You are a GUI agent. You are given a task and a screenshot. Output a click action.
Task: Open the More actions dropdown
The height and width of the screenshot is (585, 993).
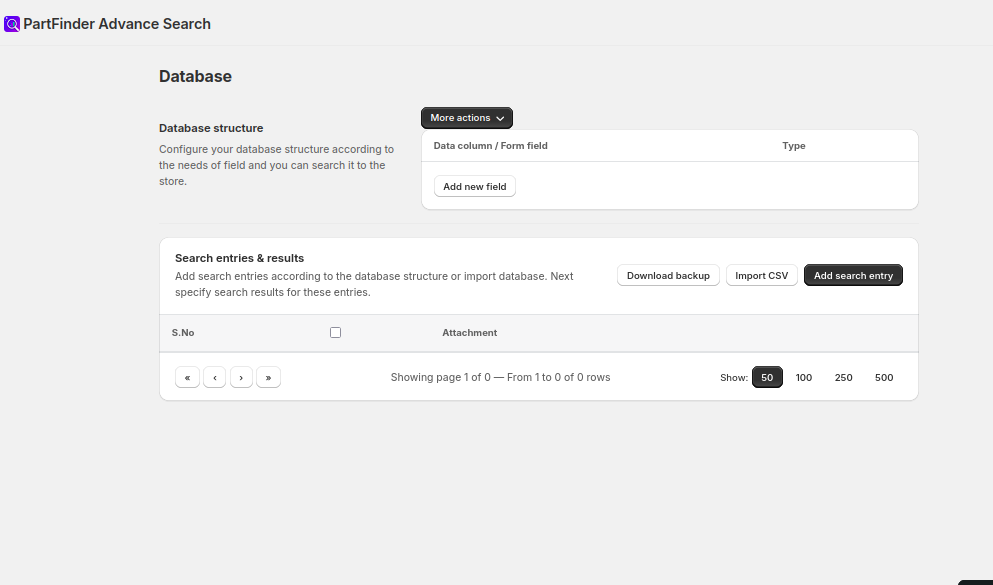[x=467, y=118]
